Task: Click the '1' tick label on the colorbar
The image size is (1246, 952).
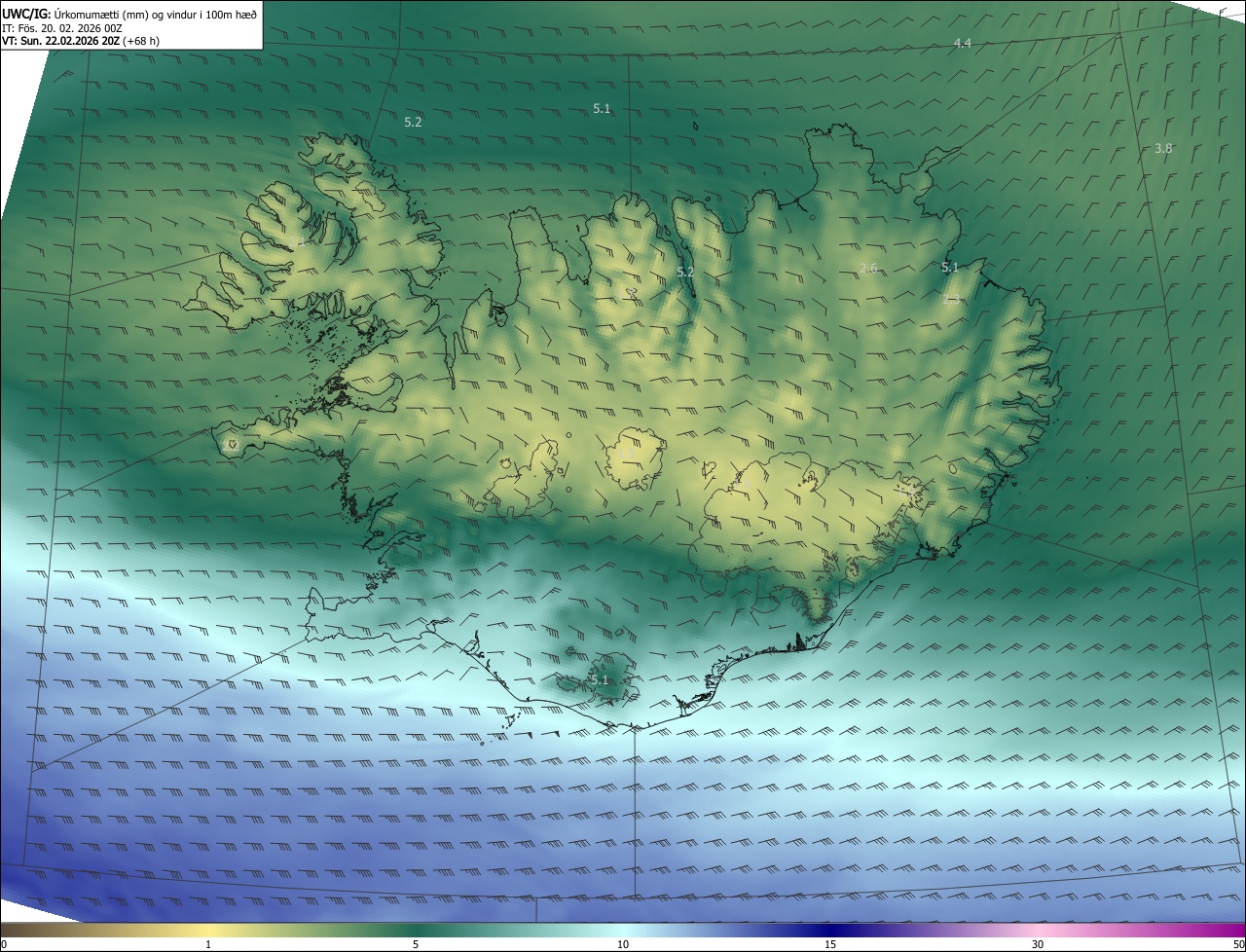Action: tap(208, 944)
